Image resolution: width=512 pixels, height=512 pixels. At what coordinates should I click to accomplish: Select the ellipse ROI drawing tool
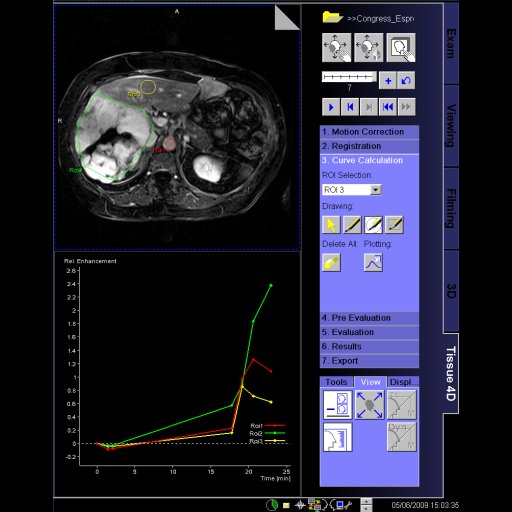[373, 225]
